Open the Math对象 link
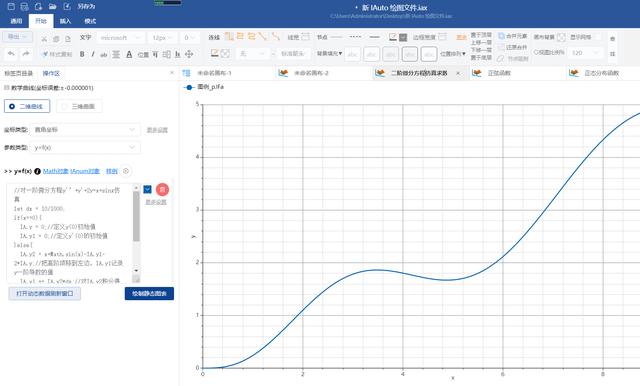 point(56,171)
